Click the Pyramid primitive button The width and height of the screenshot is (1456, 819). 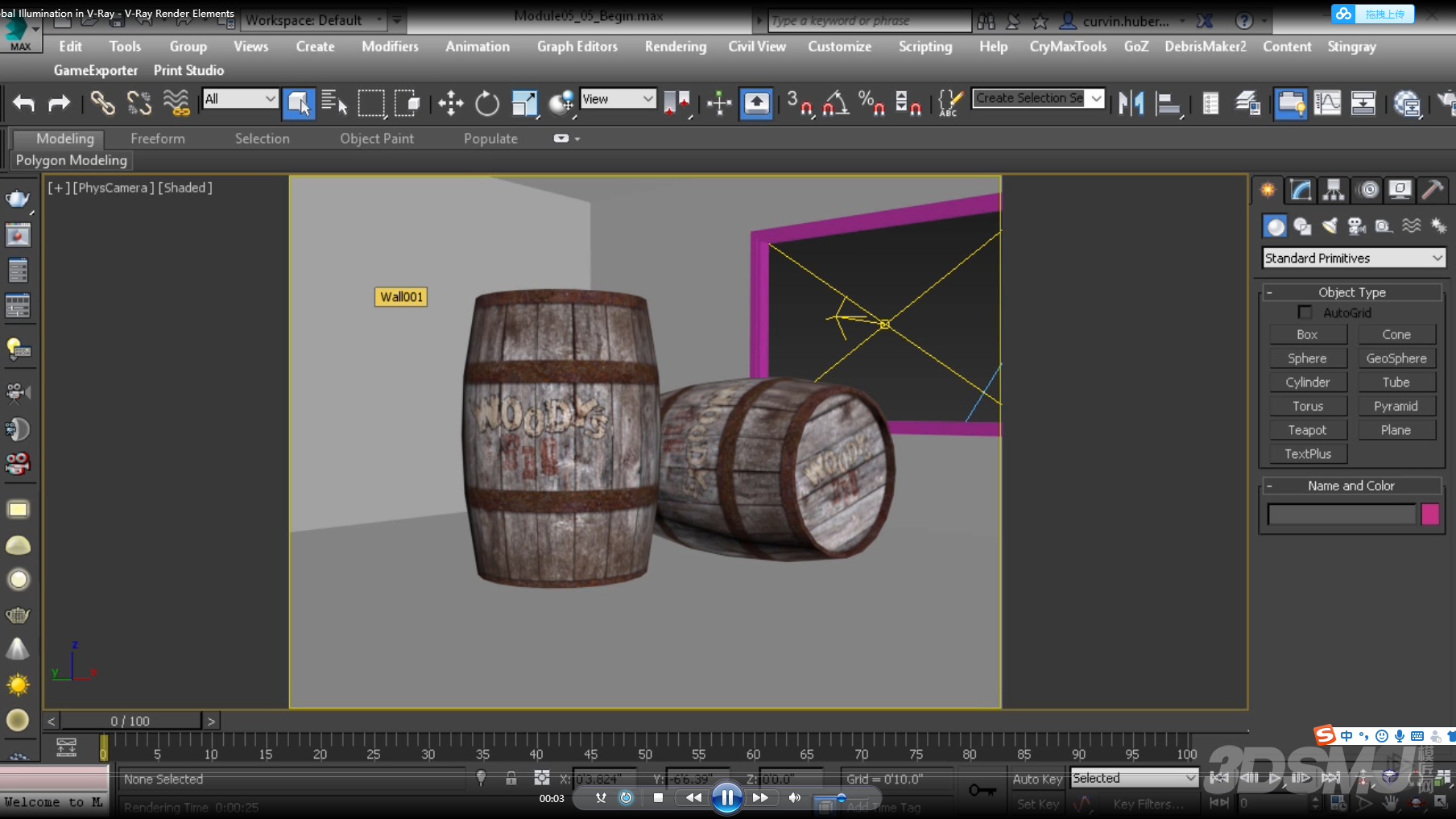tap(1396, 406)
